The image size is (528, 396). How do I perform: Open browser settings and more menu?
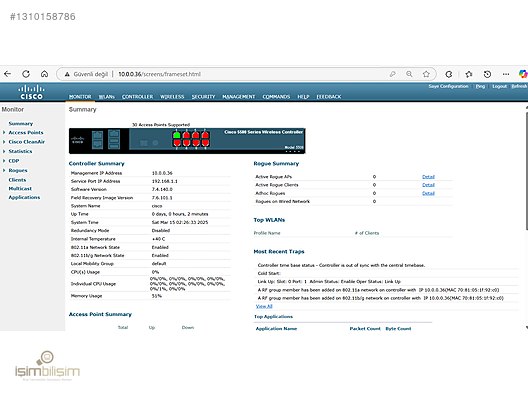tap(506, 74)
